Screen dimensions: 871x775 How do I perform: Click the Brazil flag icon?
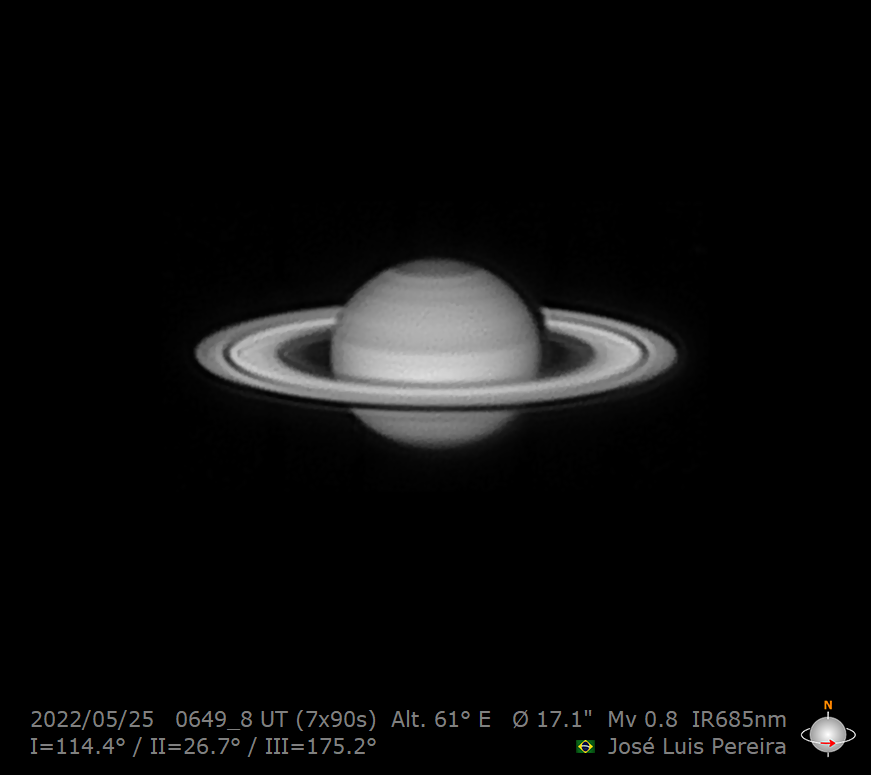pyautogui.click(x=585, y=747)
